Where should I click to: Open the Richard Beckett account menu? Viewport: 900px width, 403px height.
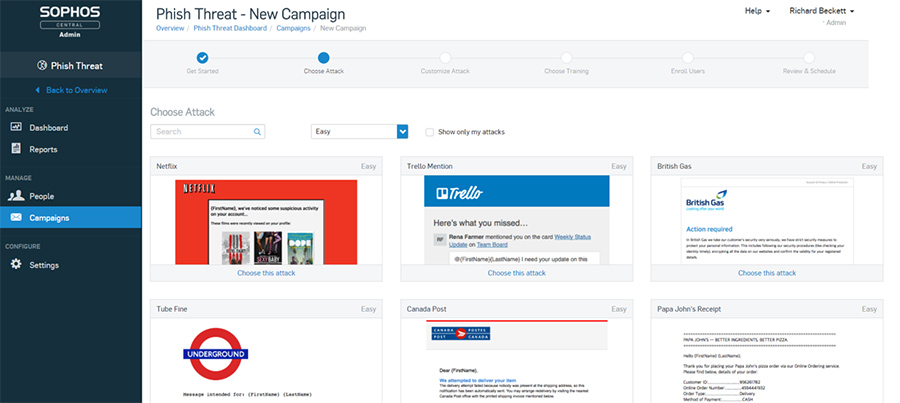(821, 11)
